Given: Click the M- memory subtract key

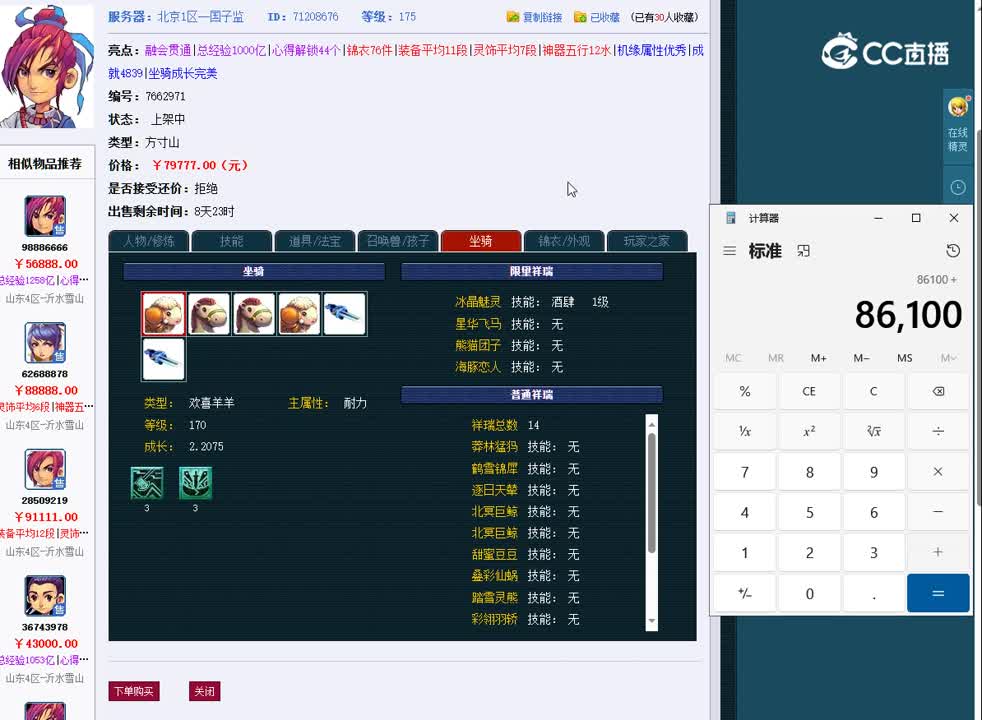Looking at the screenshot, I should pyautogui.click(x=861, y=358).
